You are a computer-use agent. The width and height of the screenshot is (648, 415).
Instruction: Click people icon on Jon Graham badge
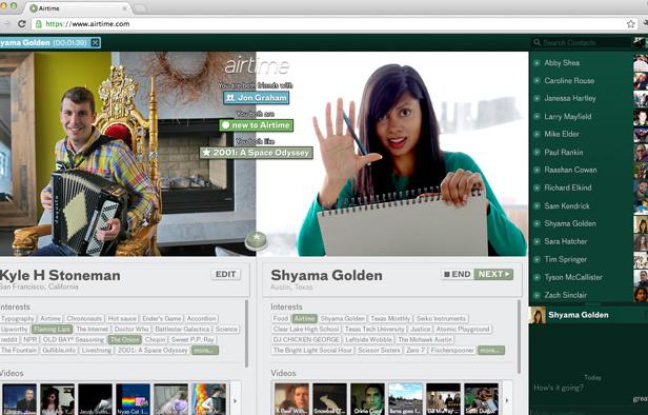(x=231, y=98)
